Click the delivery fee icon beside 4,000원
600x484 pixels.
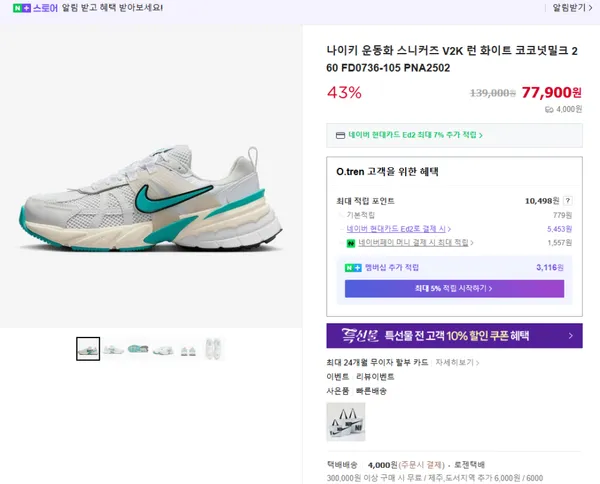pyautogui.click(x=549, y=109)
